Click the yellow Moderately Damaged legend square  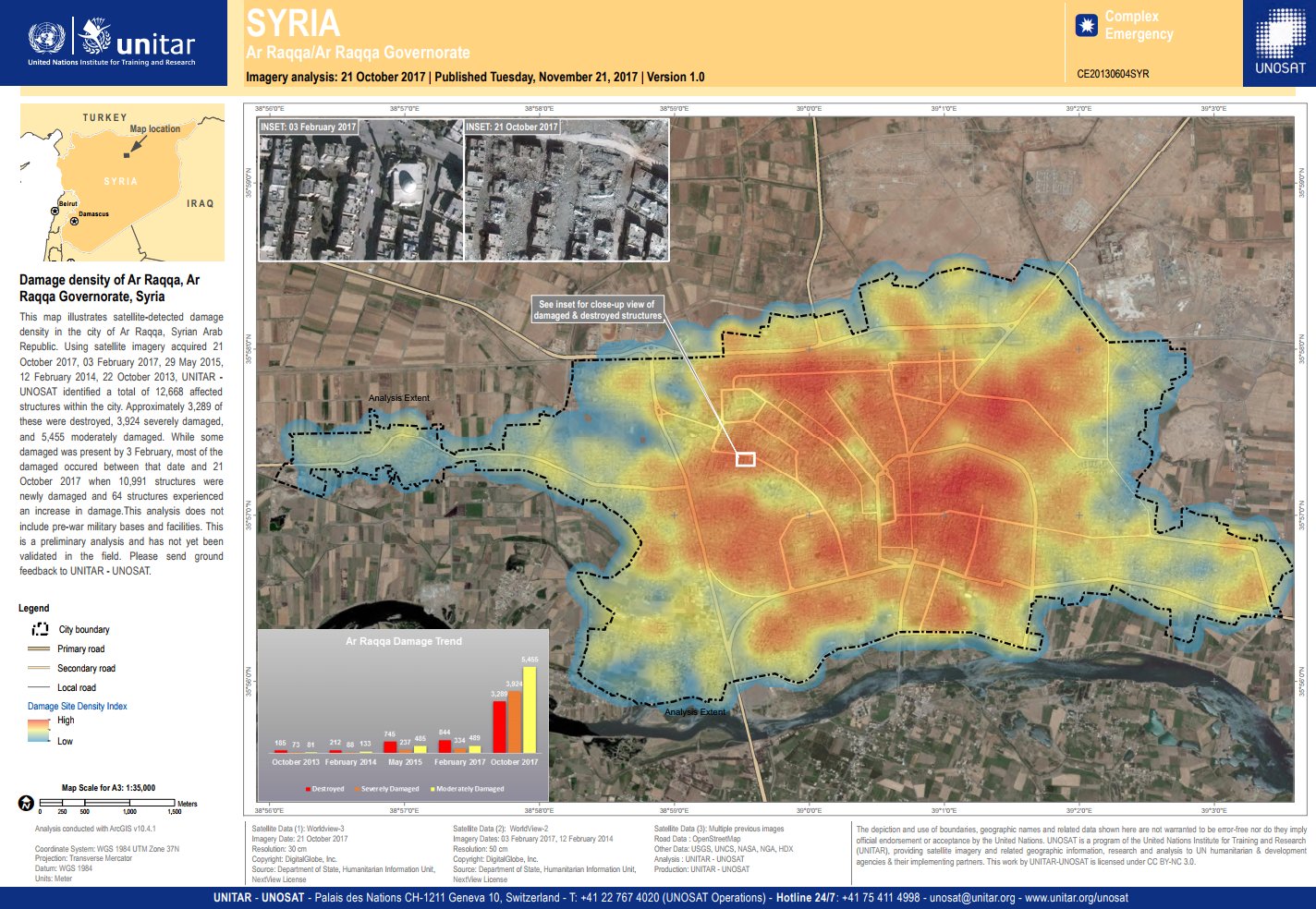click(433, 789)
